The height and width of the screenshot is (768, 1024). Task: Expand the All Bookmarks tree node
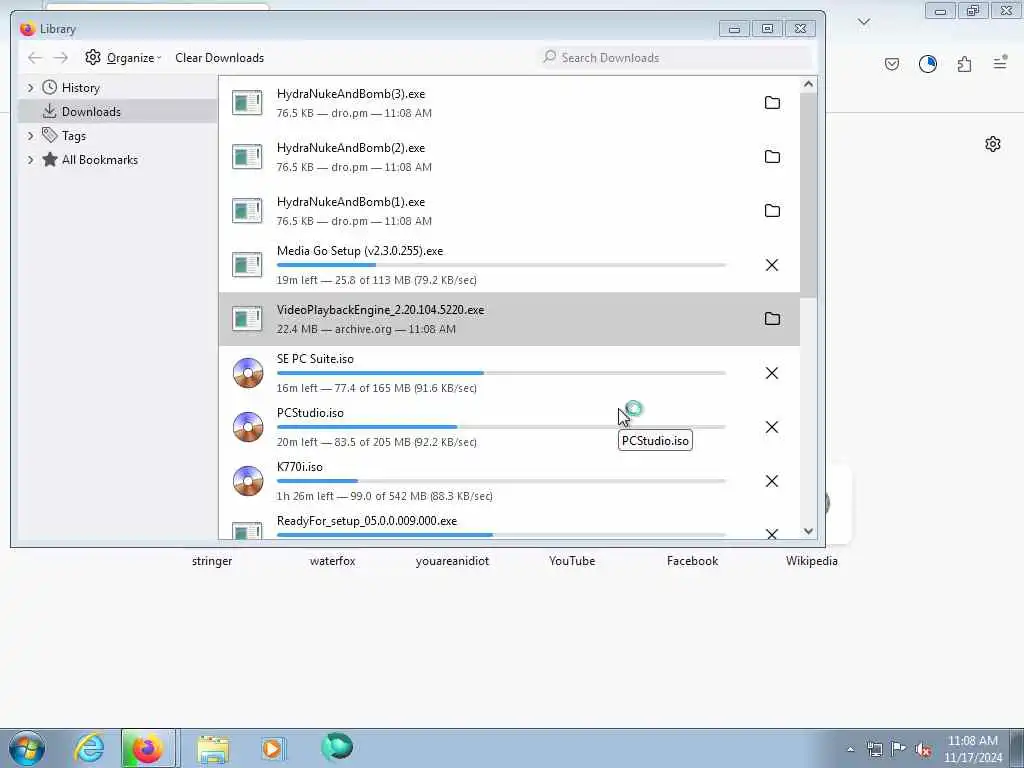[30, 160]
